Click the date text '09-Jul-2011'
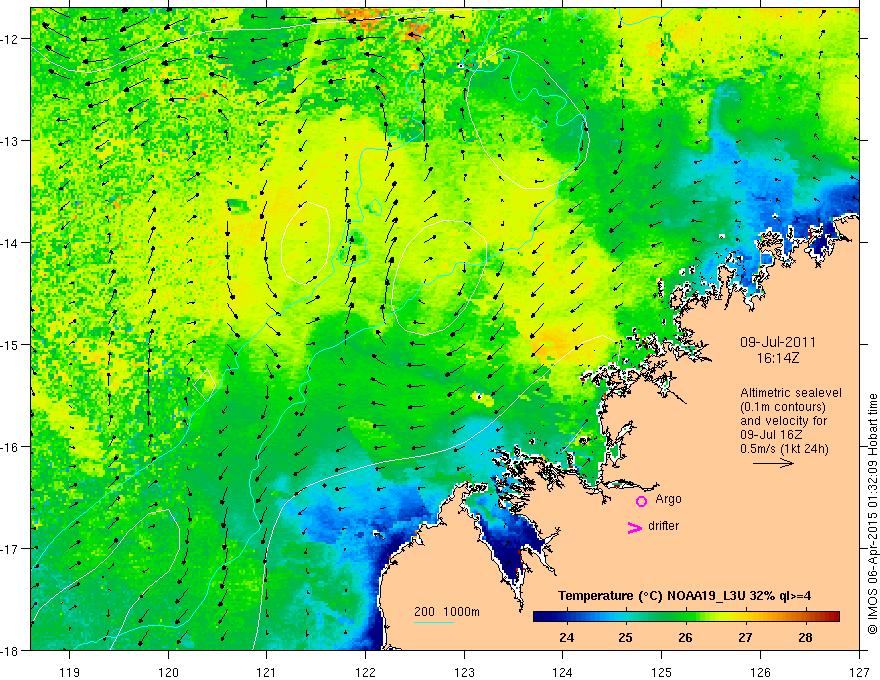 point(778,342)
